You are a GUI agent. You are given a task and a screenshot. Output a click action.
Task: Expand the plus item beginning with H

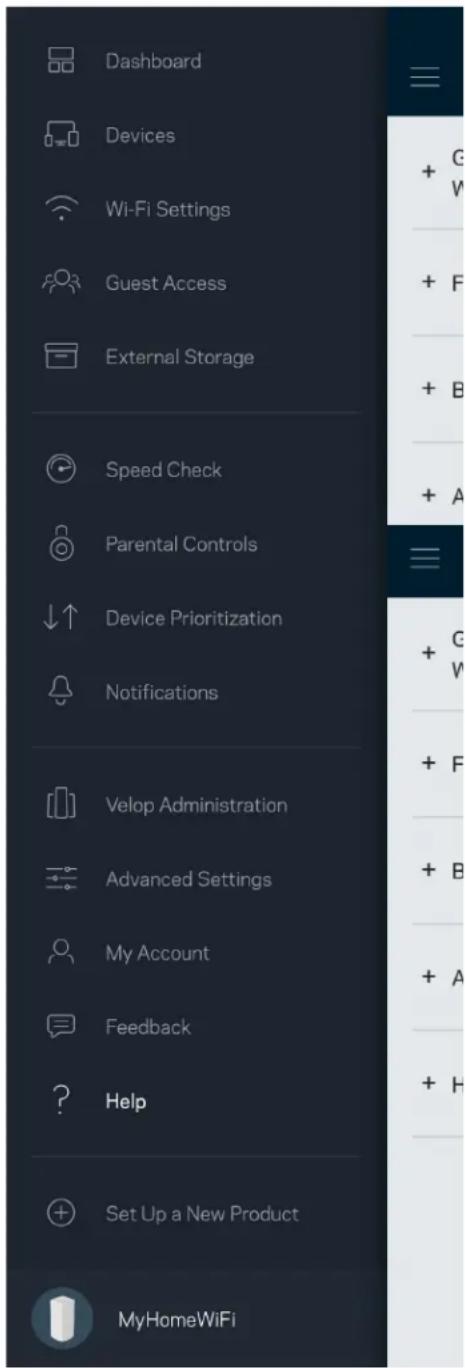pos(428,1083)
